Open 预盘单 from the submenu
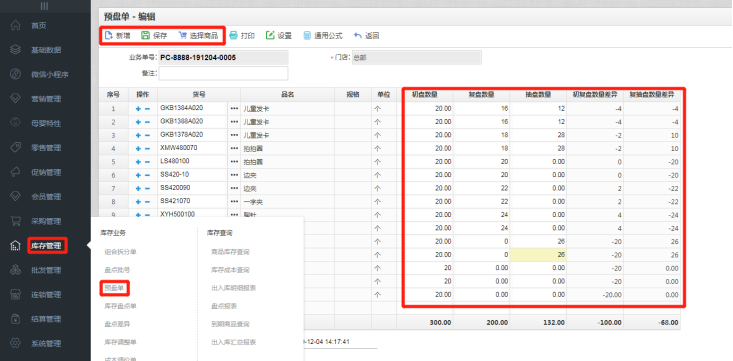Image resolution: width=733 pixels, height=361 pixels. coord(114,288)
